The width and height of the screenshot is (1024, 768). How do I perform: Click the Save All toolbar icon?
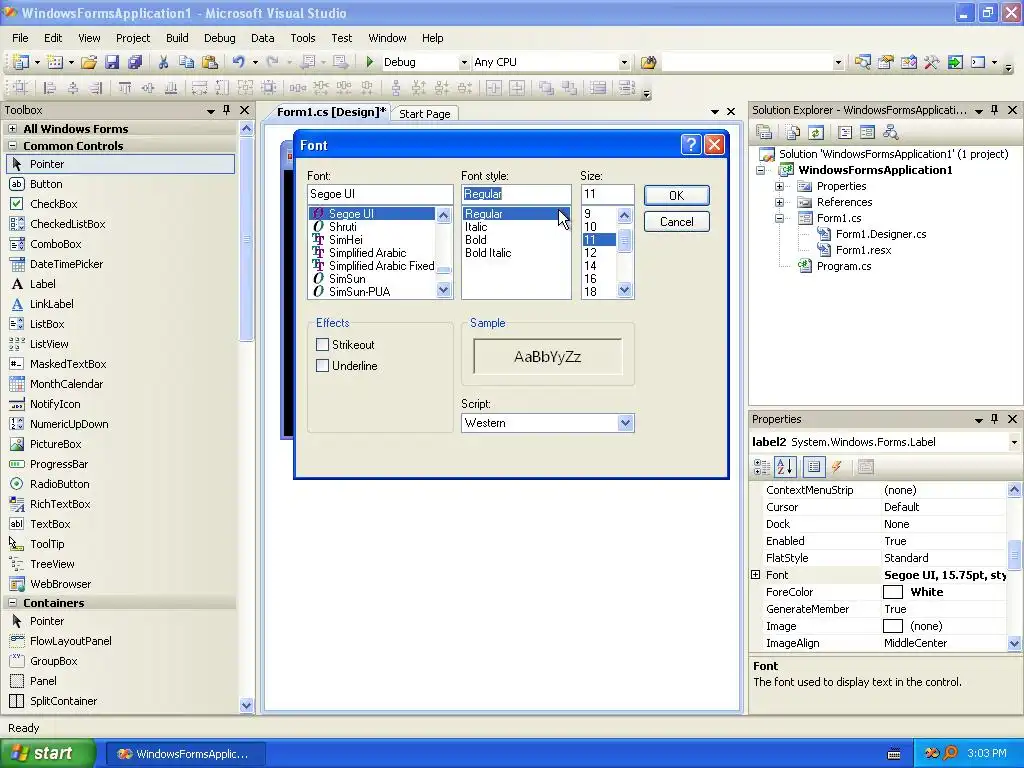135,62
